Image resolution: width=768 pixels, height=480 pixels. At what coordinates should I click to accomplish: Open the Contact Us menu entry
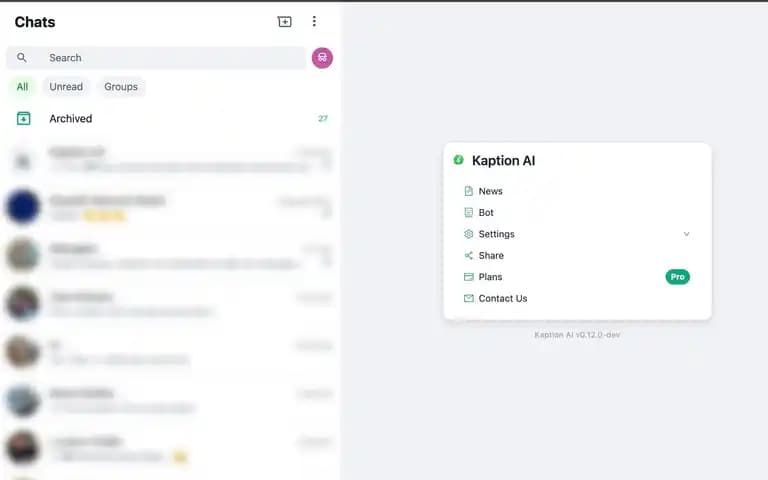click(x=576, y=298)
